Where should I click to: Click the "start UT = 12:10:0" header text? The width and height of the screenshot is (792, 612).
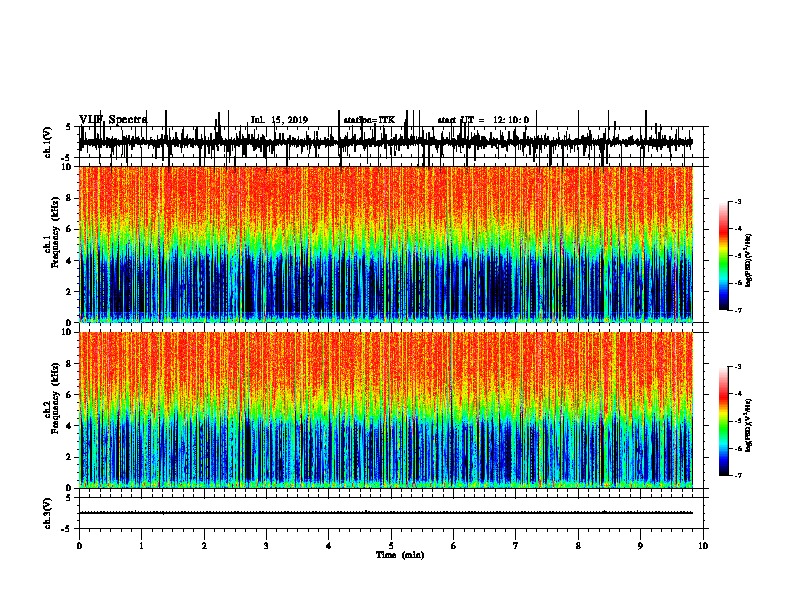pos(483,120)
